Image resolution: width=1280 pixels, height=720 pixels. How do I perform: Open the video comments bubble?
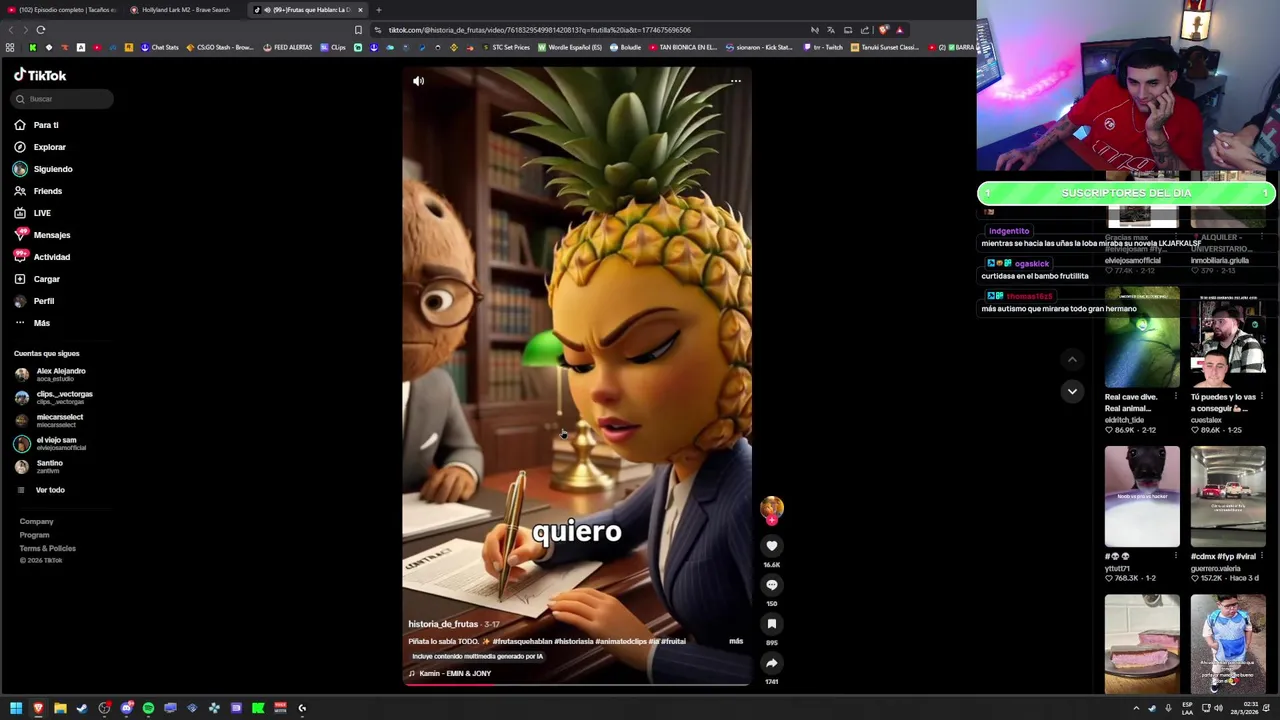click(771, 585)
